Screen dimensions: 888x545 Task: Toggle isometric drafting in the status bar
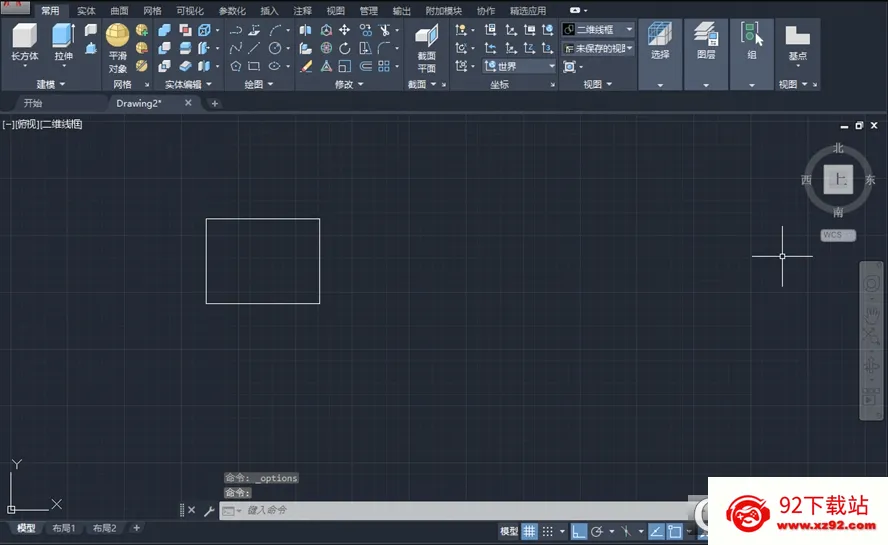pos(626,531)
